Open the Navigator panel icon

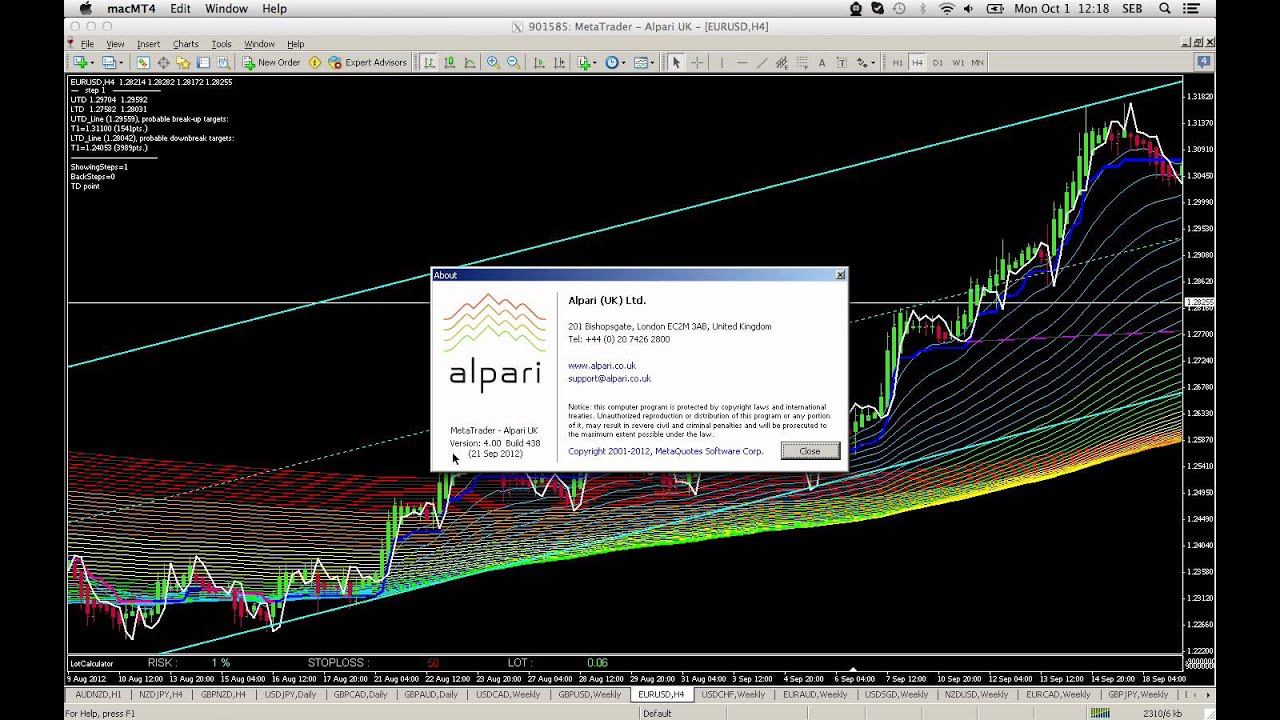[183, 62]
